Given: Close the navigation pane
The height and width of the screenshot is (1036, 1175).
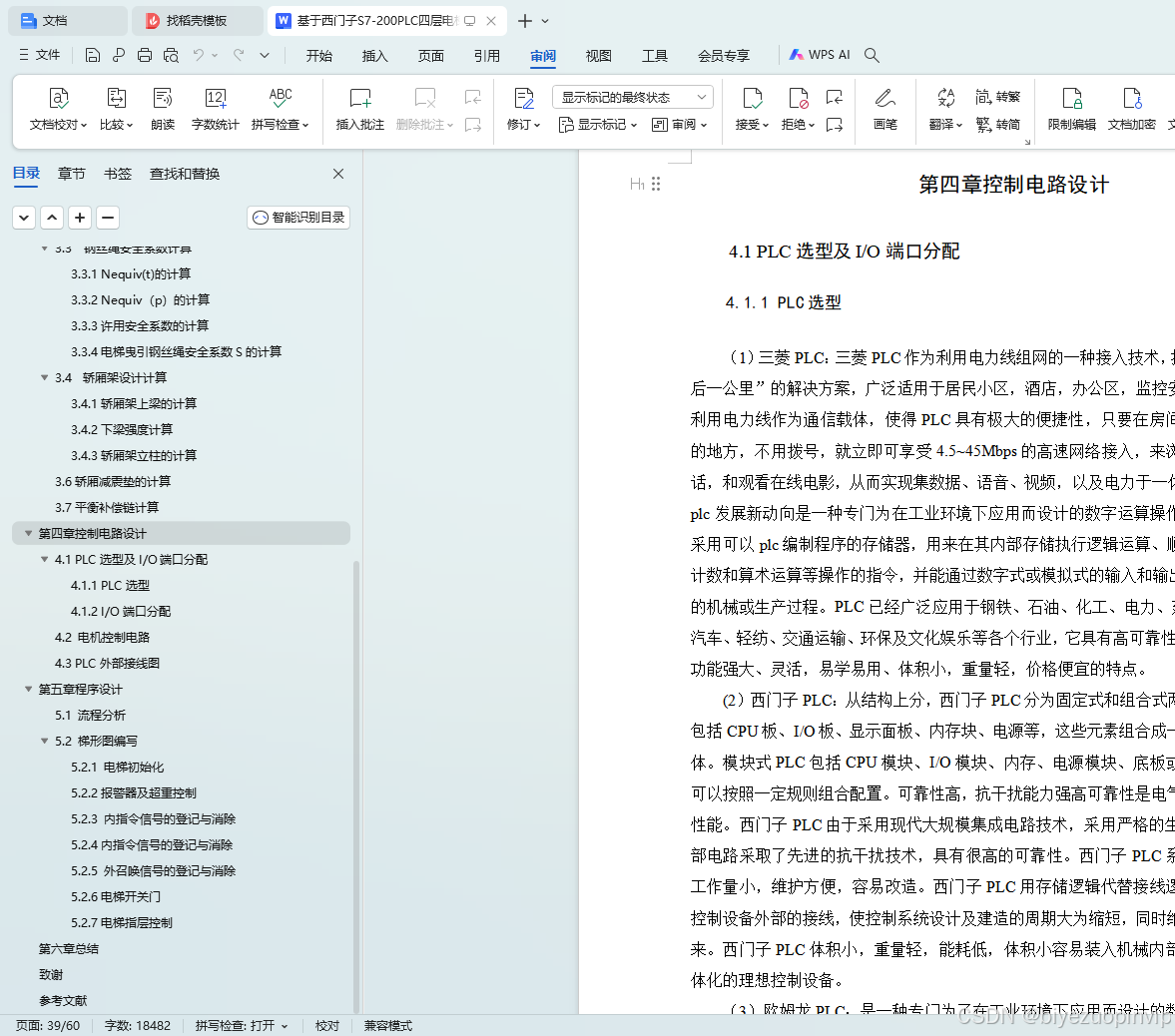Looking at the screenshot, I should point(338,174).
